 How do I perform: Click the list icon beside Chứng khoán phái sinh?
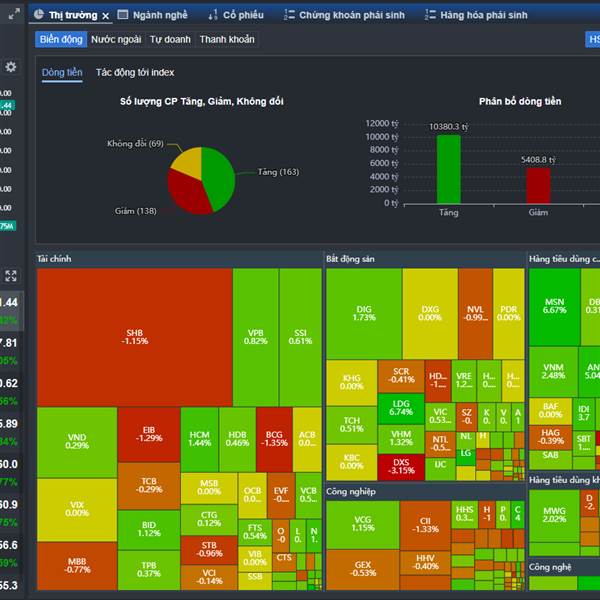pyautogui.click(x=289, y=15)
